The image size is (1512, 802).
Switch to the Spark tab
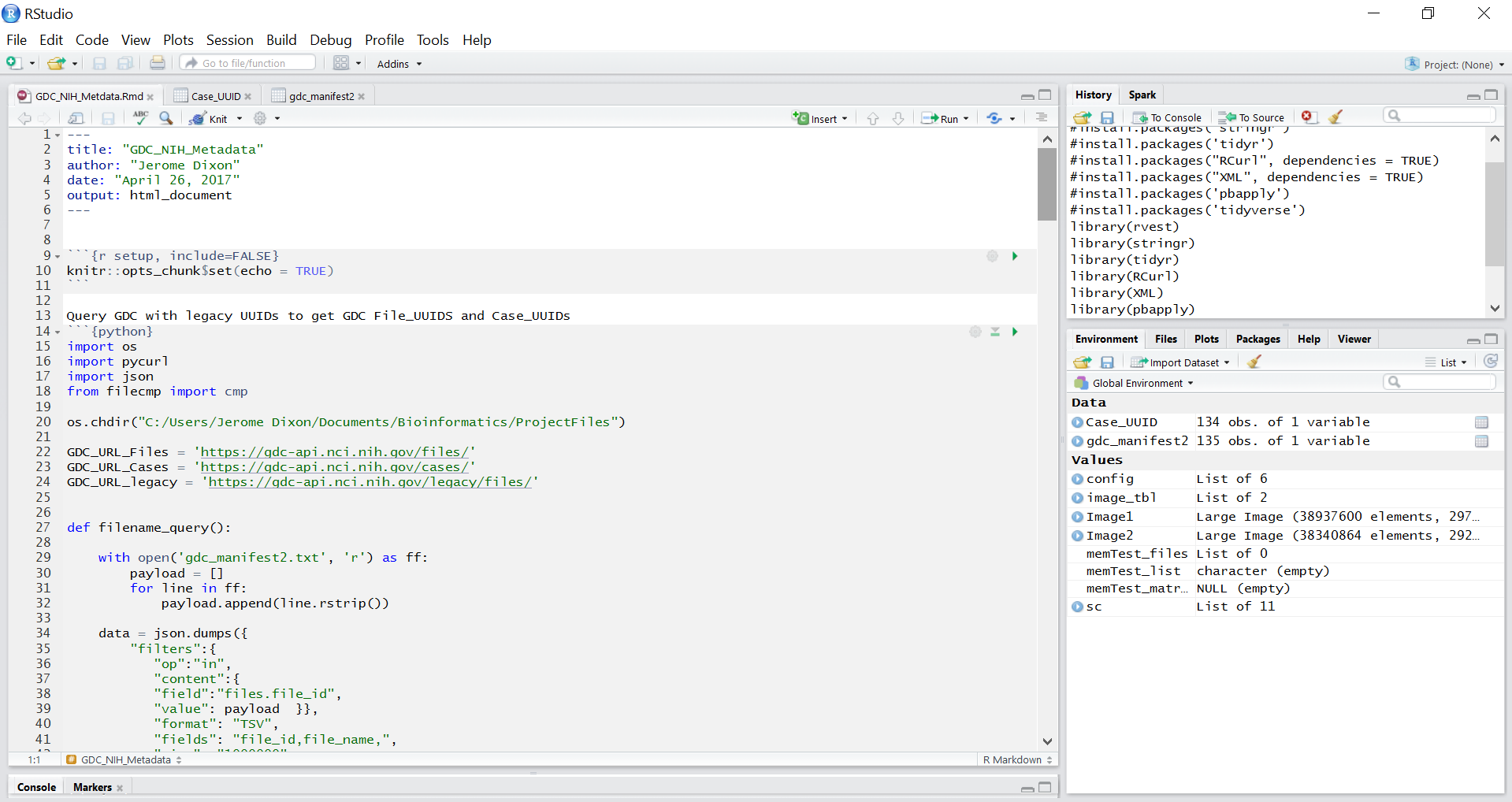click(x=1142, y=95)
